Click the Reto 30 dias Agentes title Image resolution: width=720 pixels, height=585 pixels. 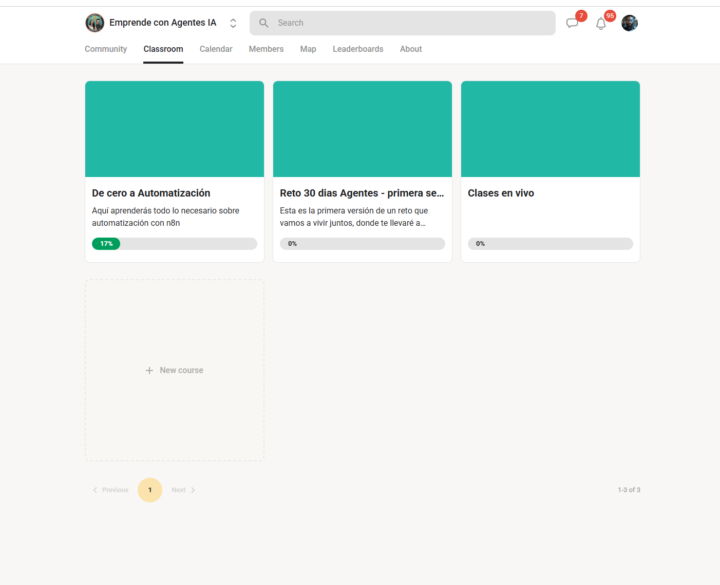pos(362,193)
